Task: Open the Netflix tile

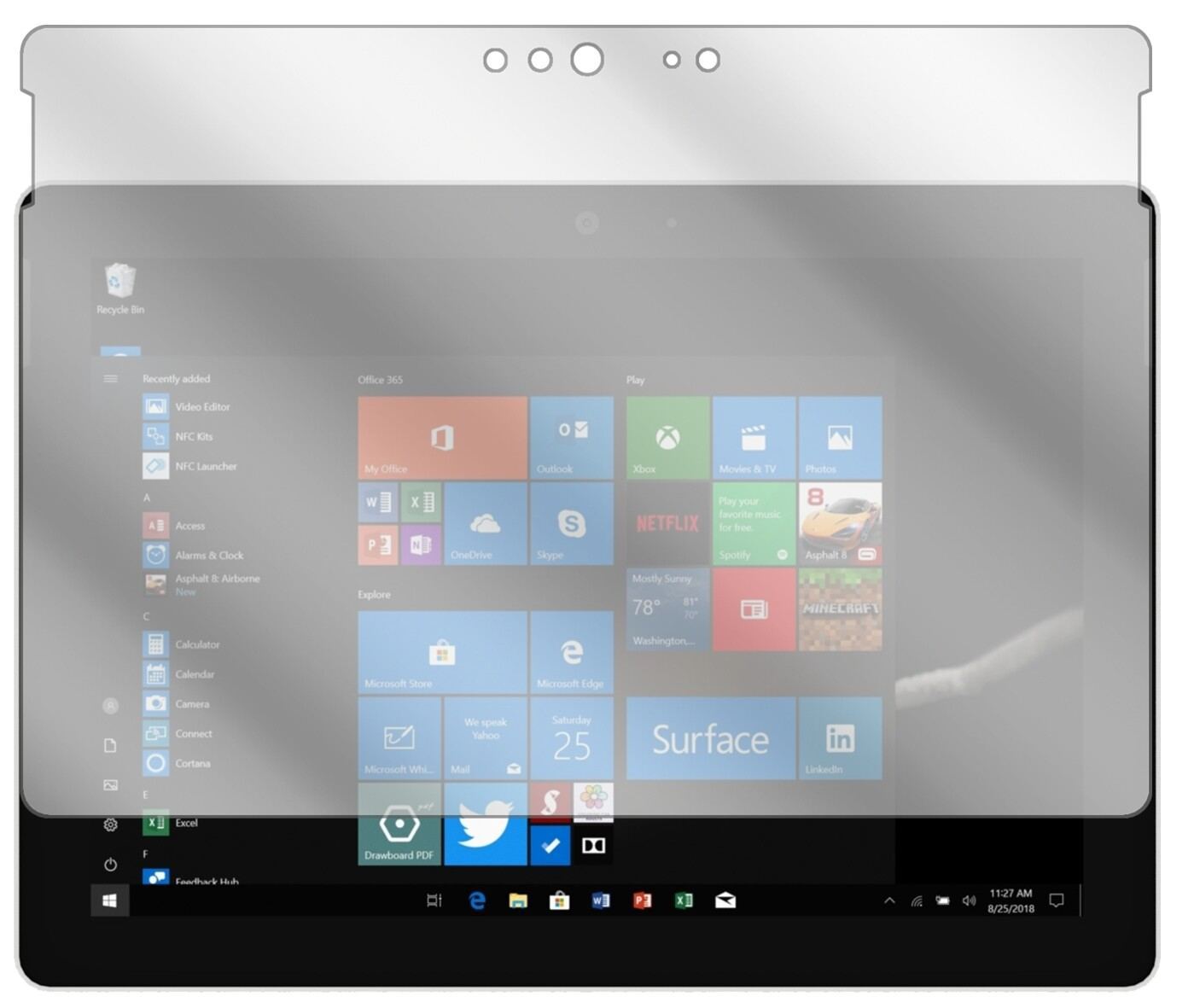Action: pyautogui.click(x=668, y=523)
